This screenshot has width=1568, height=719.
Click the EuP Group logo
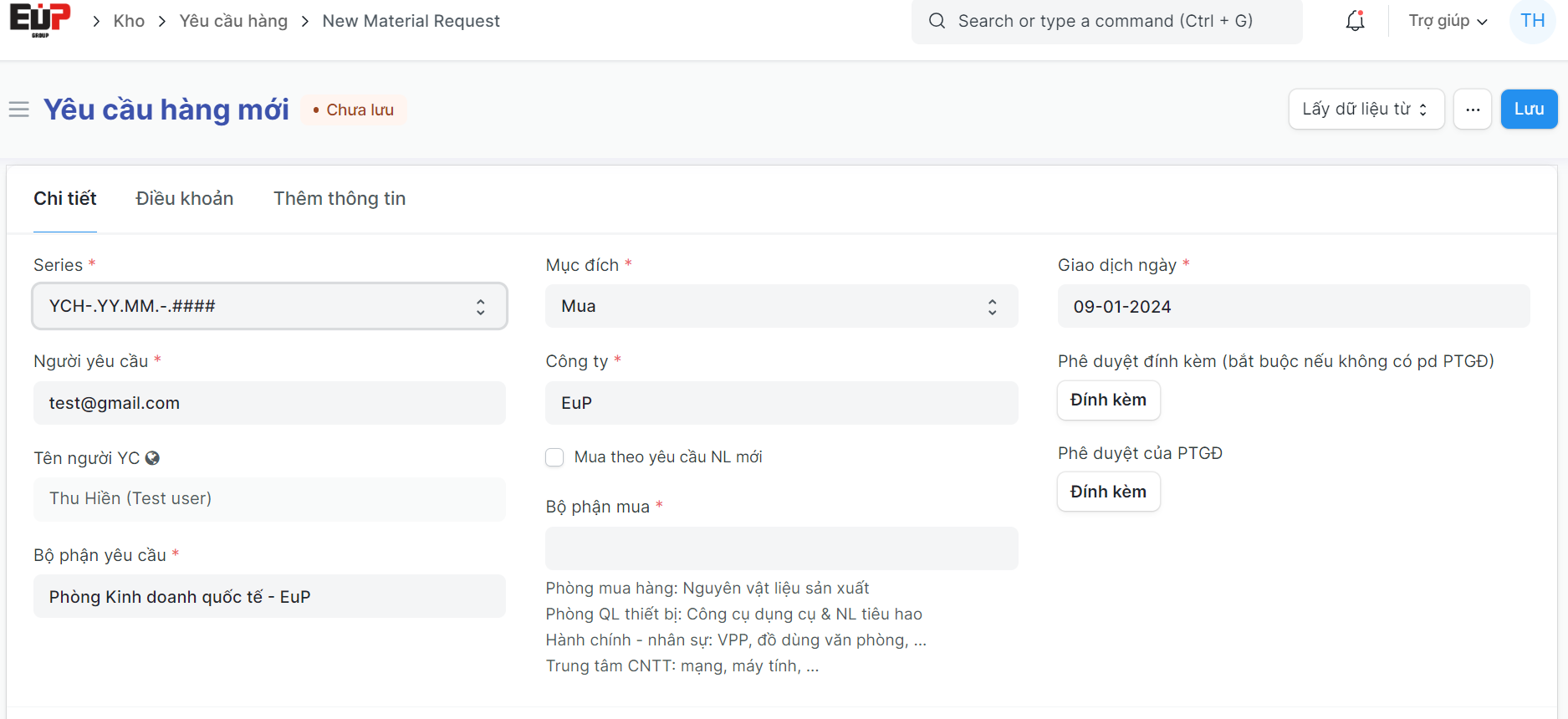[39, 20]
